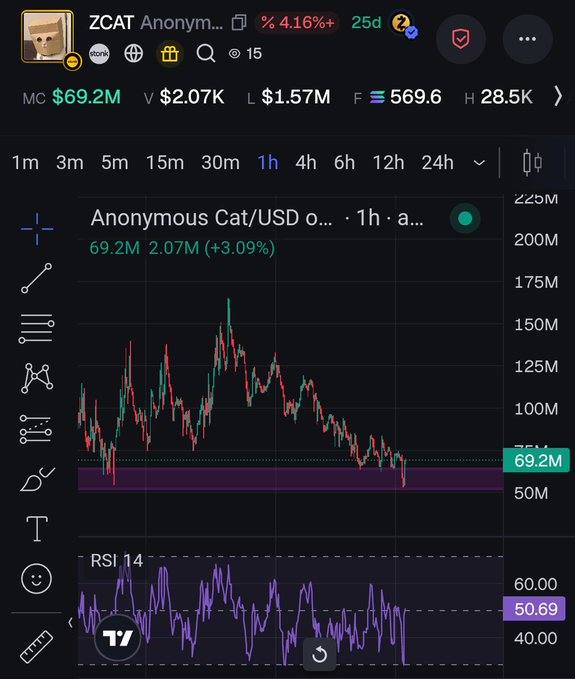Open the three-dot more options button
The image size is (575, 679).
pyautogui.click(x=527, y=39)
